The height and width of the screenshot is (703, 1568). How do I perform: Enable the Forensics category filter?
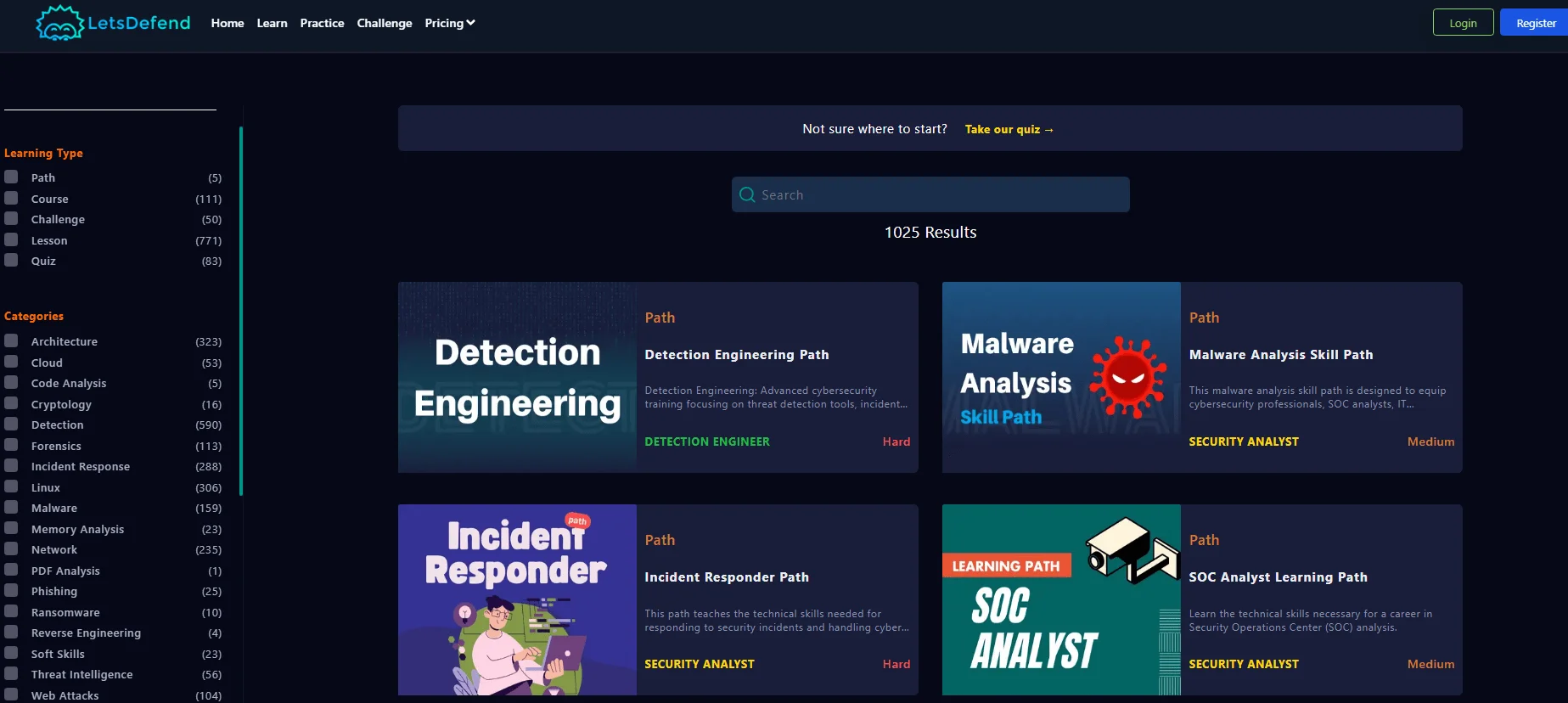click(11, 445)
